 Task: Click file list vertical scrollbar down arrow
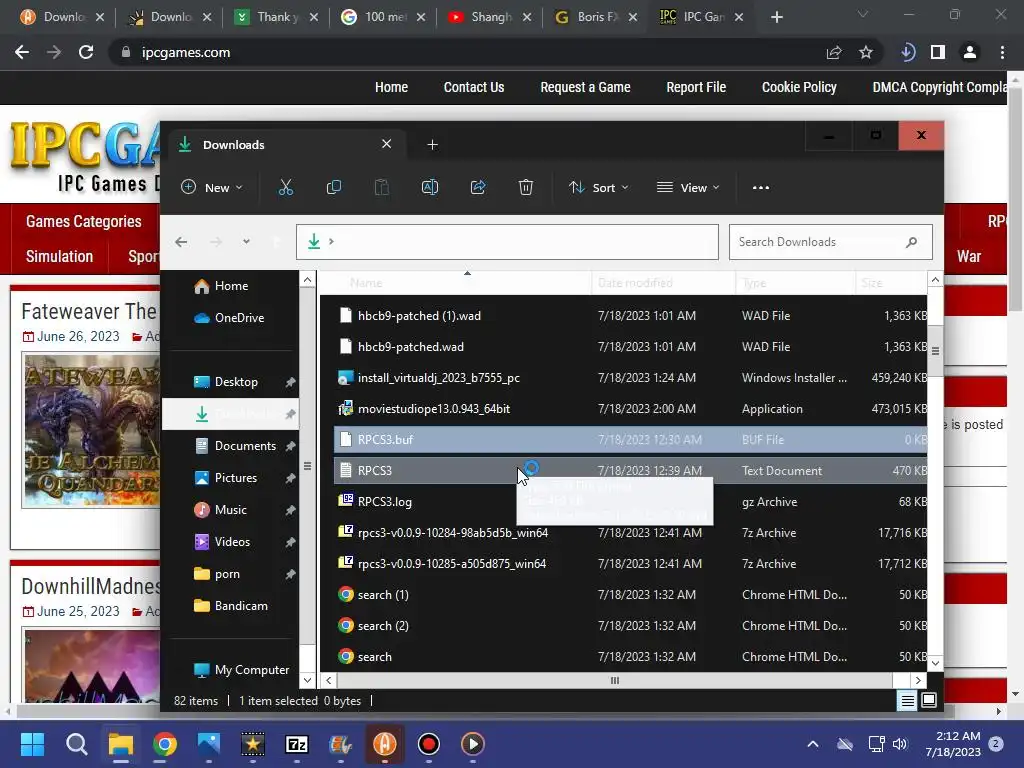point(935,664)
